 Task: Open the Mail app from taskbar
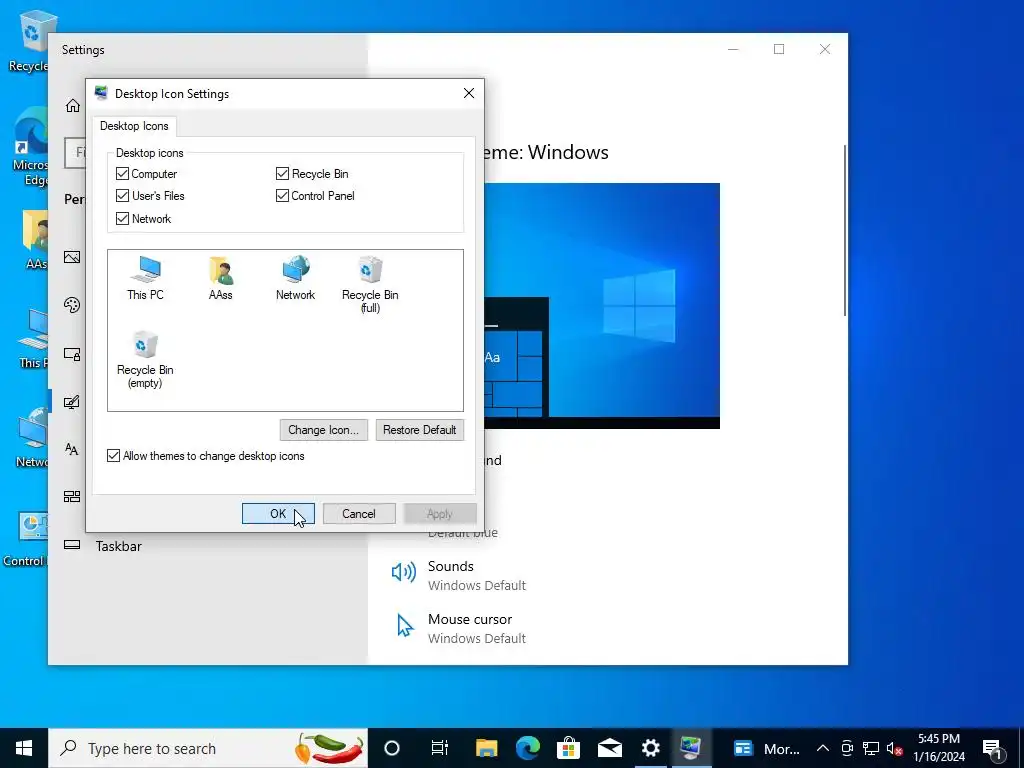pos(610,748)
